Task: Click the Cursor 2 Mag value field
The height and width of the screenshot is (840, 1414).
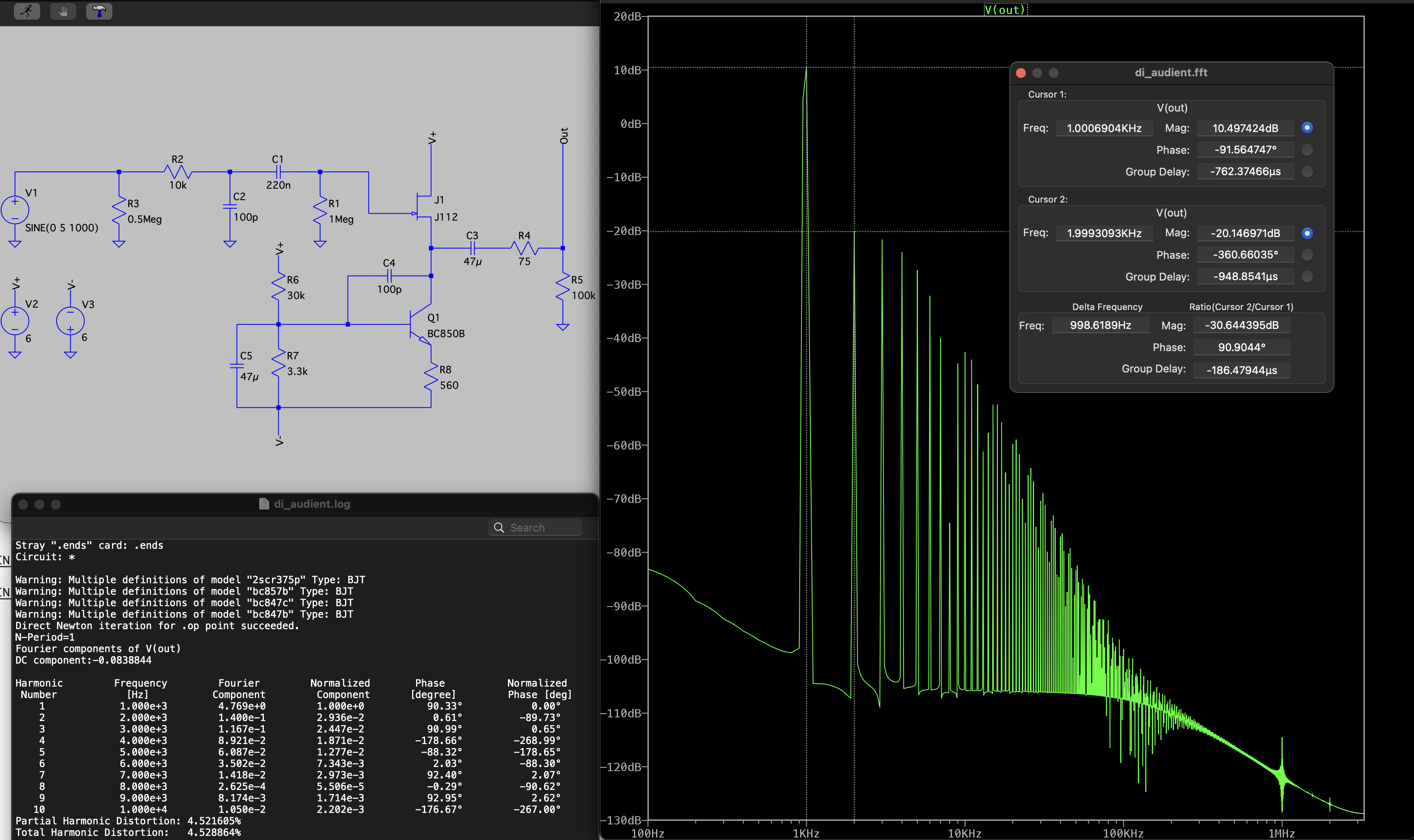Action: click(x=1245, y=233)
